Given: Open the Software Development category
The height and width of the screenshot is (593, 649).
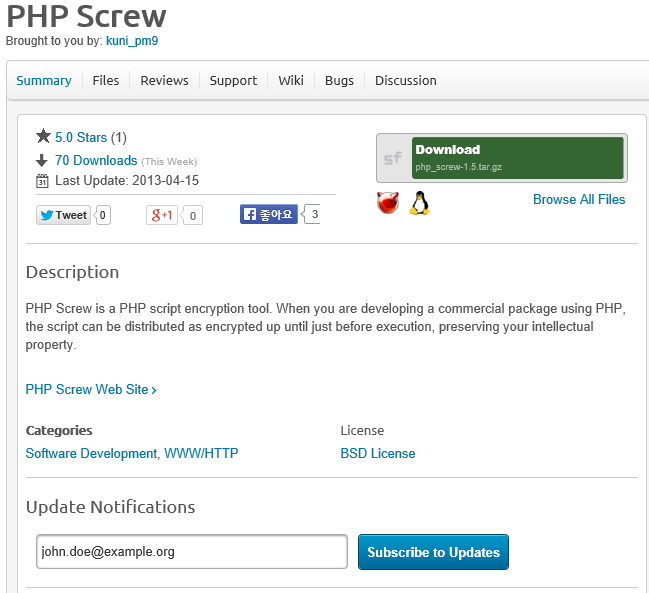Looking at the screenshot, I should (91, 454).
